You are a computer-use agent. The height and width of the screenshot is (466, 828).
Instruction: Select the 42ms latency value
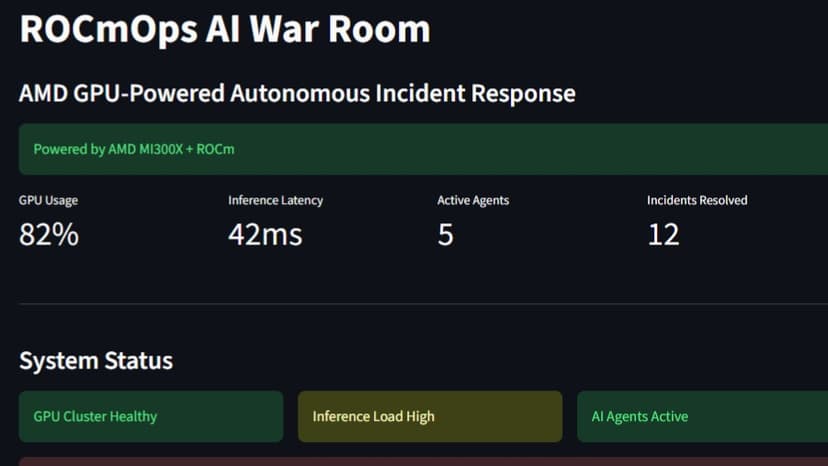[x=265, y=234]
